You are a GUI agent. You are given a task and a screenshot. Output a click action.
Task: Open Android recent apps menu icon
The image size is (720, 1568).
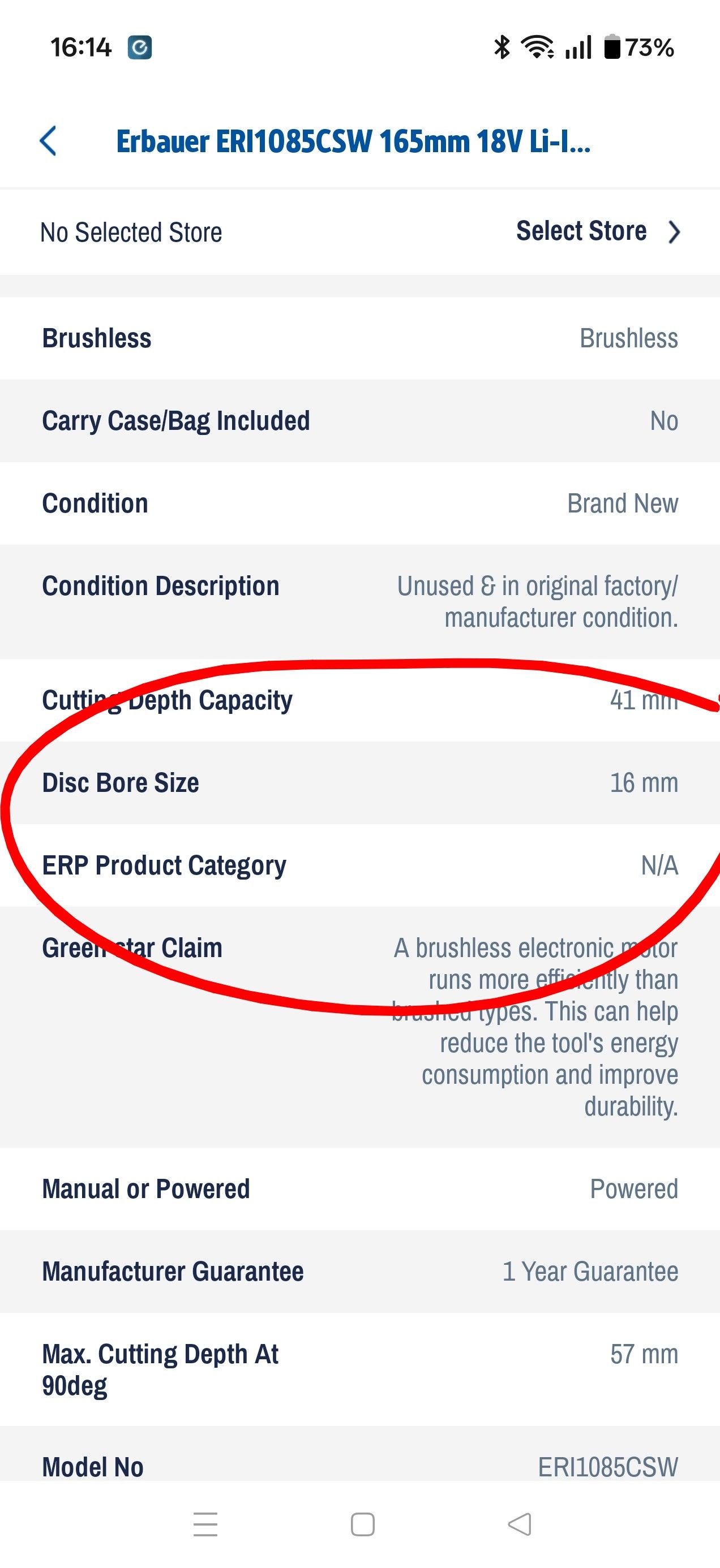tap(205, 1523)
